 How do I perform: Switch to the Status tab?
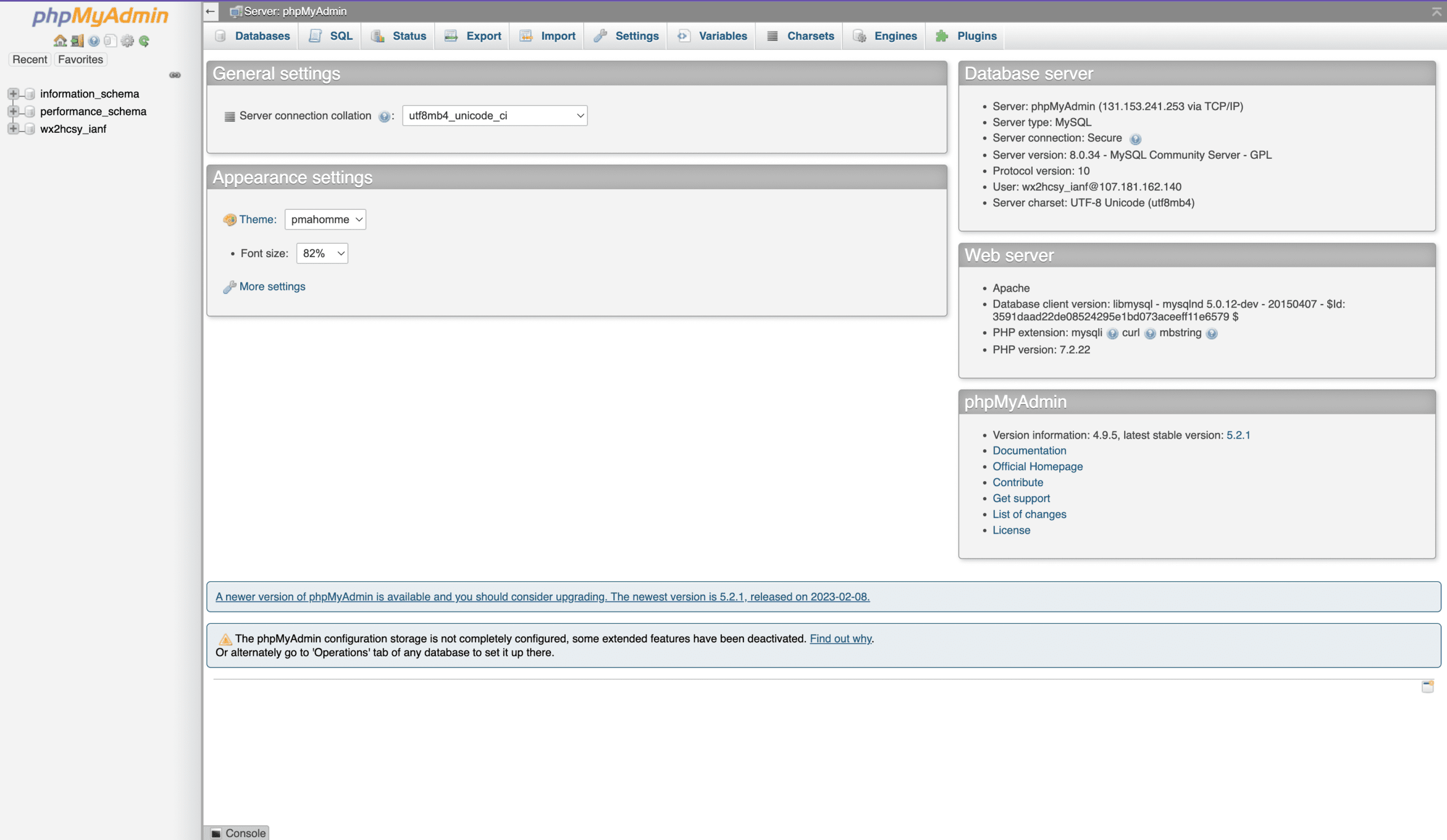point(398,36)
